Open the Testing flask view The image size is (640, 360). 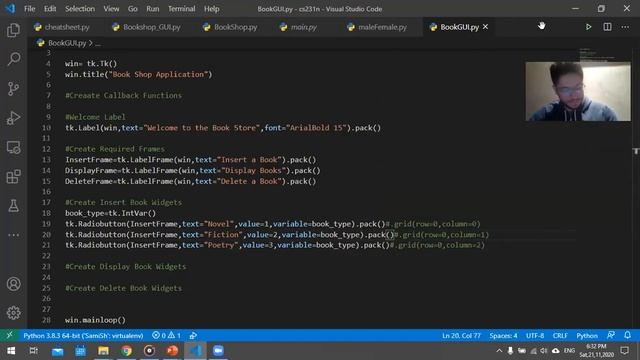[13, 206]
